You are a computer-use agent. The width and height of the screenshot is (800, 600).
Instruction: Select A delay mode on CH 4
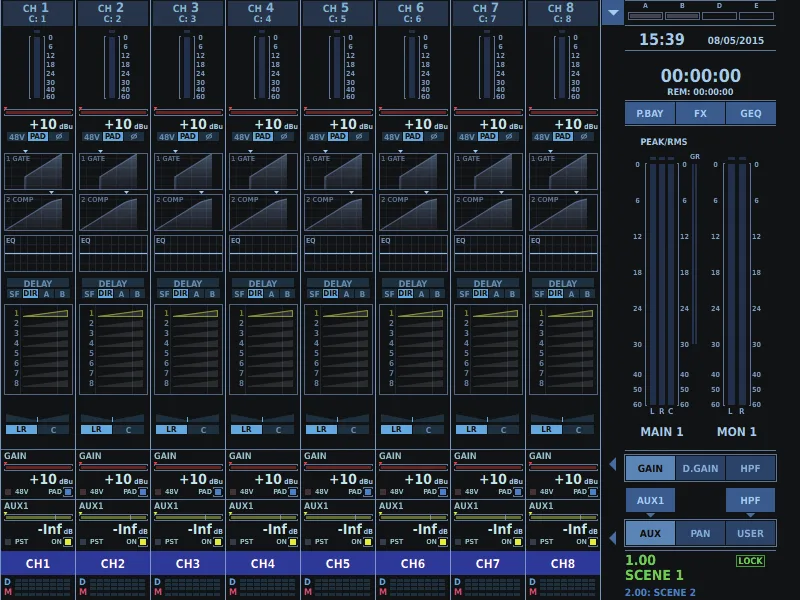click(271, 294)
